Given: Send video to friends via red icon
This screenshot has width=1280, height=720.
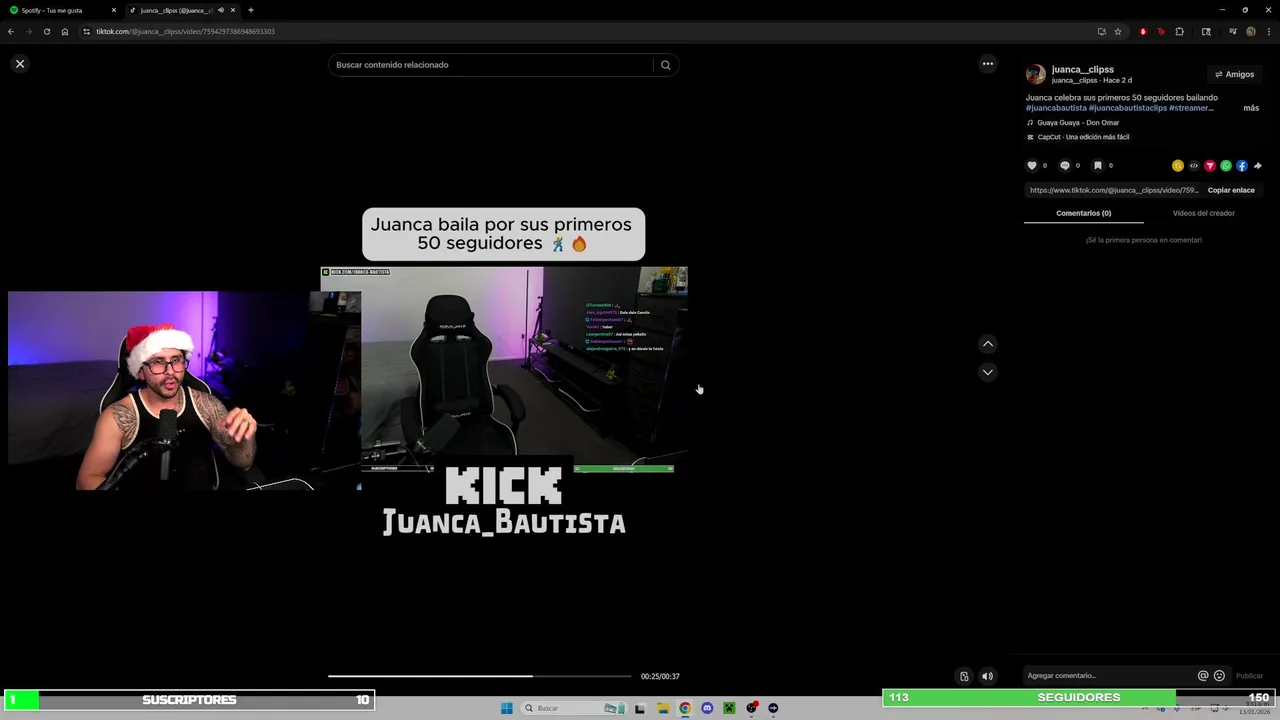Looking at the screenshot, I should click(1210, 166).
